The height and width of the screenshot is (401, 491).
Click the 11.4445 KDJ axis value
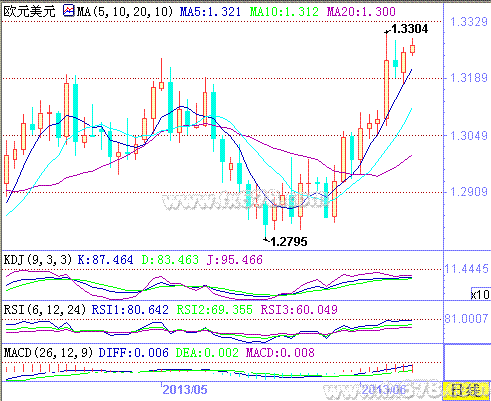467,269
